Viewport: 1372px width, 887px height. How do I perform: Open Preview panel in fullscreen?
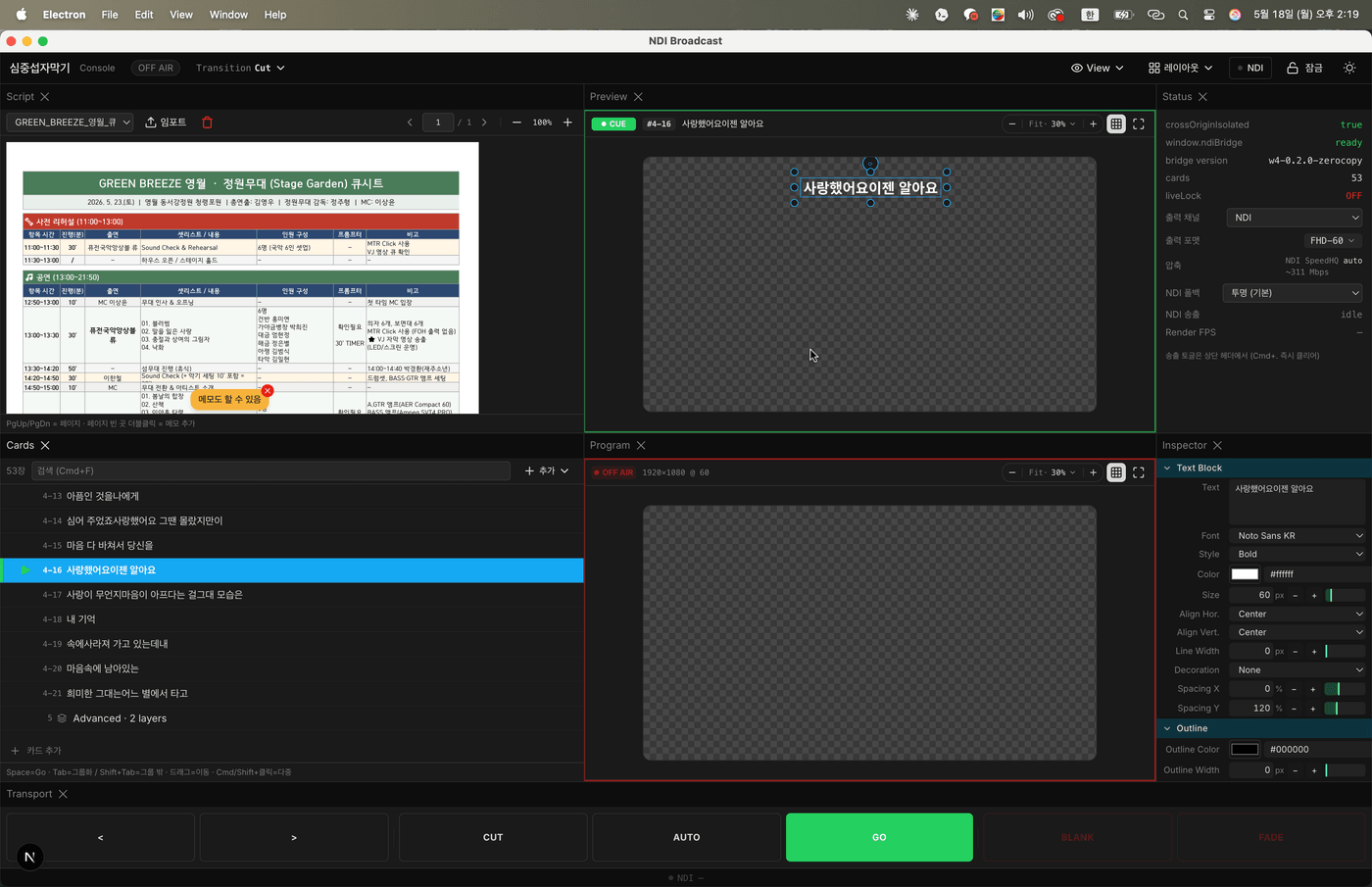pyautogui.click(x=1139, y=123)
